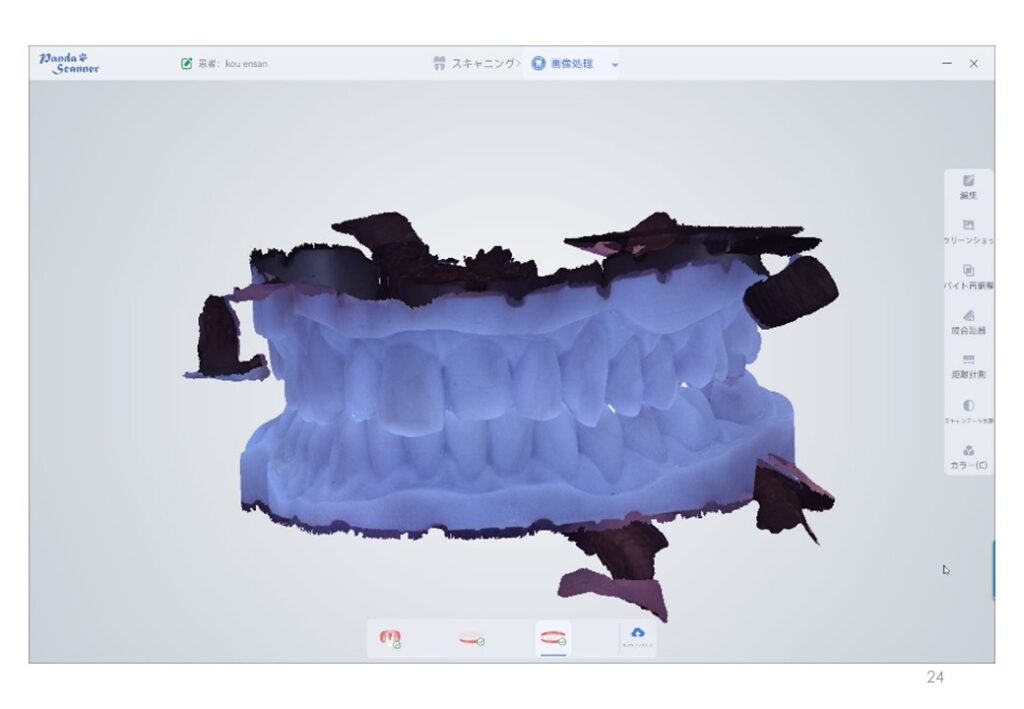Image resolution: width=1024 pixels, height=709 pixels.
Task: Show the upper jaw scan view
Action: tap(390, 638)
